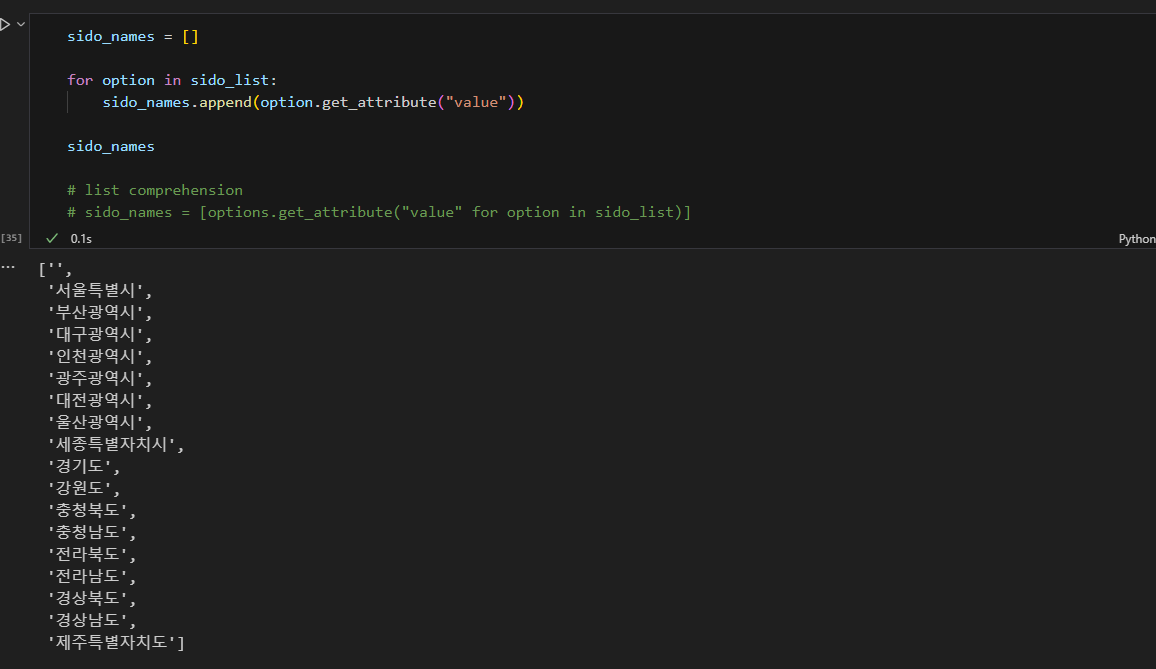Screen dimensions: 1156x669
Task: Click output item '세종특별자치시'
Action: (x=116, y=445)
